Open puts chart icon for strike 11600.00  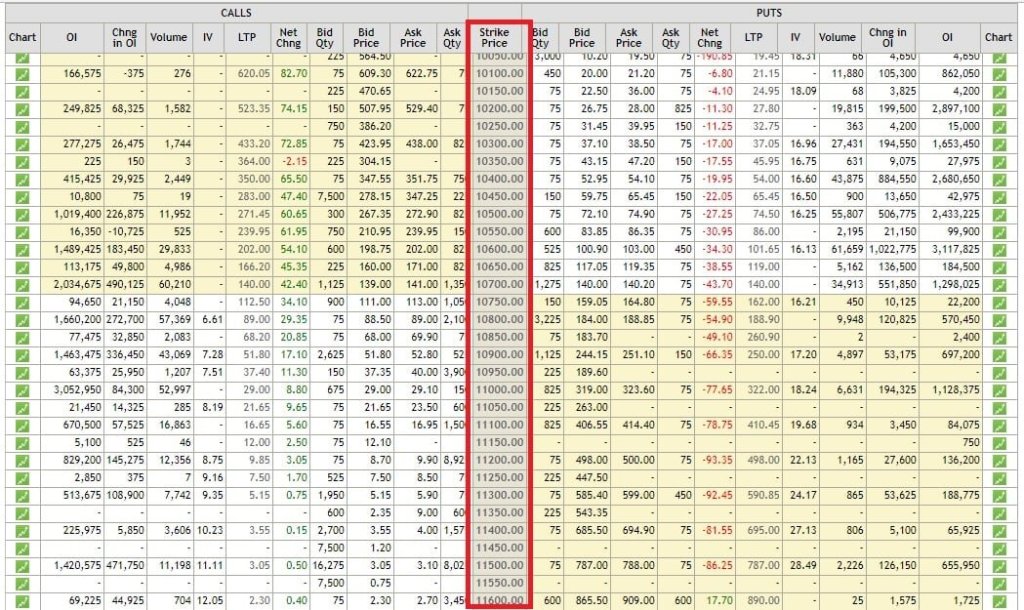click(998, 601)
